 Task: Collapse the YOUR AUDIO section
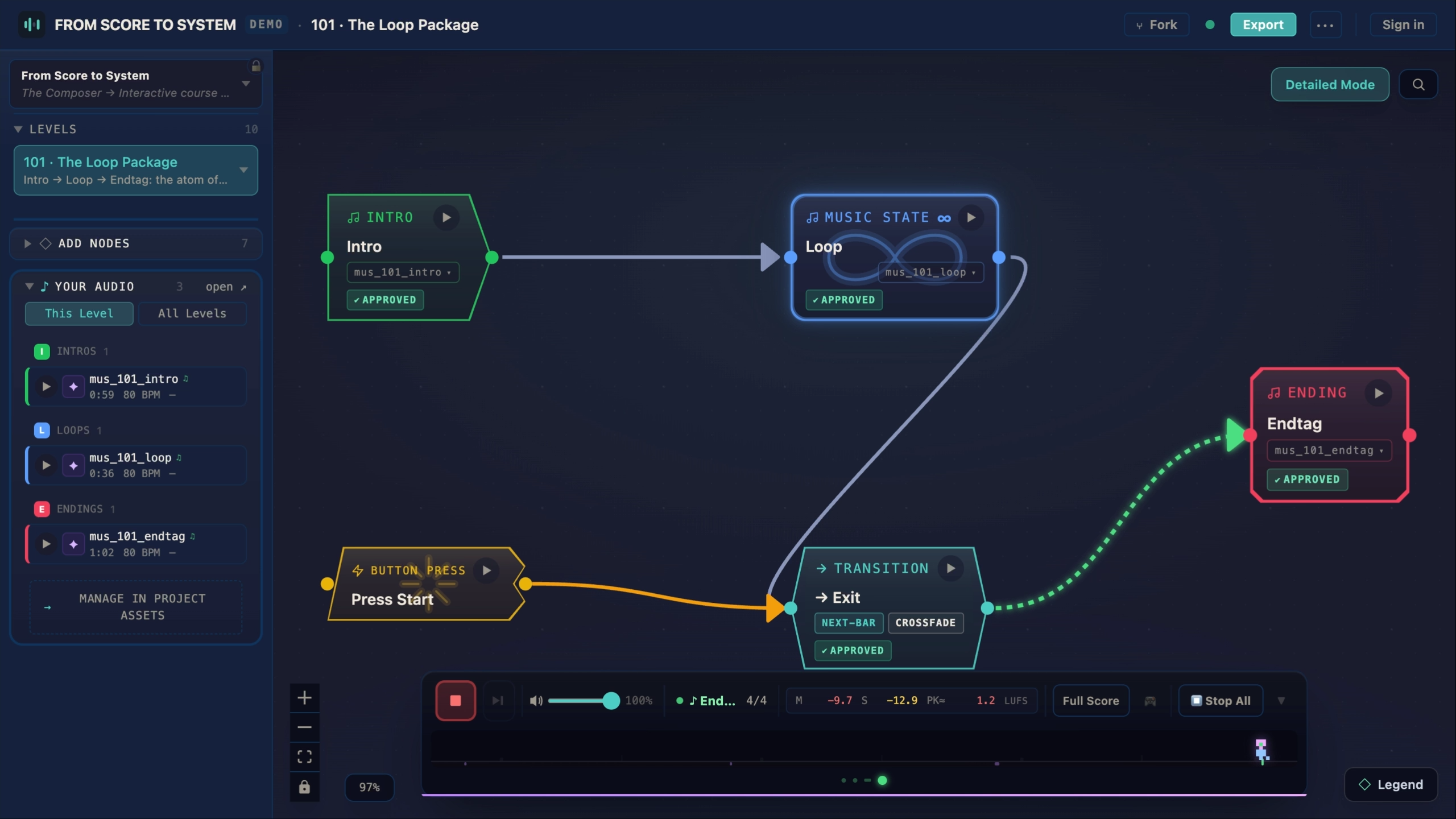(x=30, y=286)
